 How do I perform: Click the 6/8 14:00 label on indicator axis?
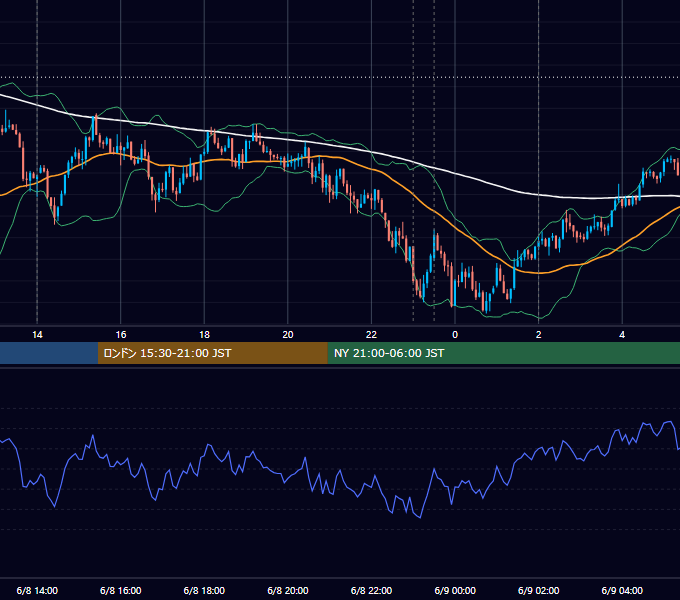pos(37,590)
